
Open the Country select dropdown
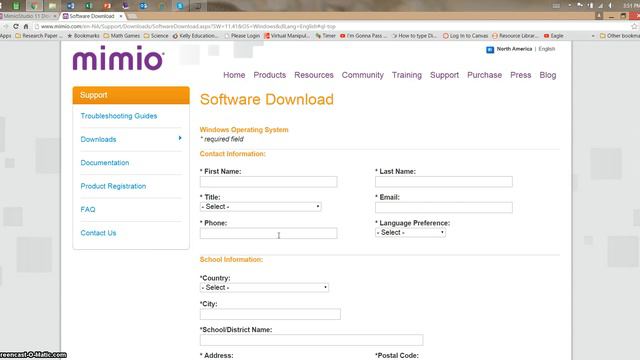(x=264, y=288)
